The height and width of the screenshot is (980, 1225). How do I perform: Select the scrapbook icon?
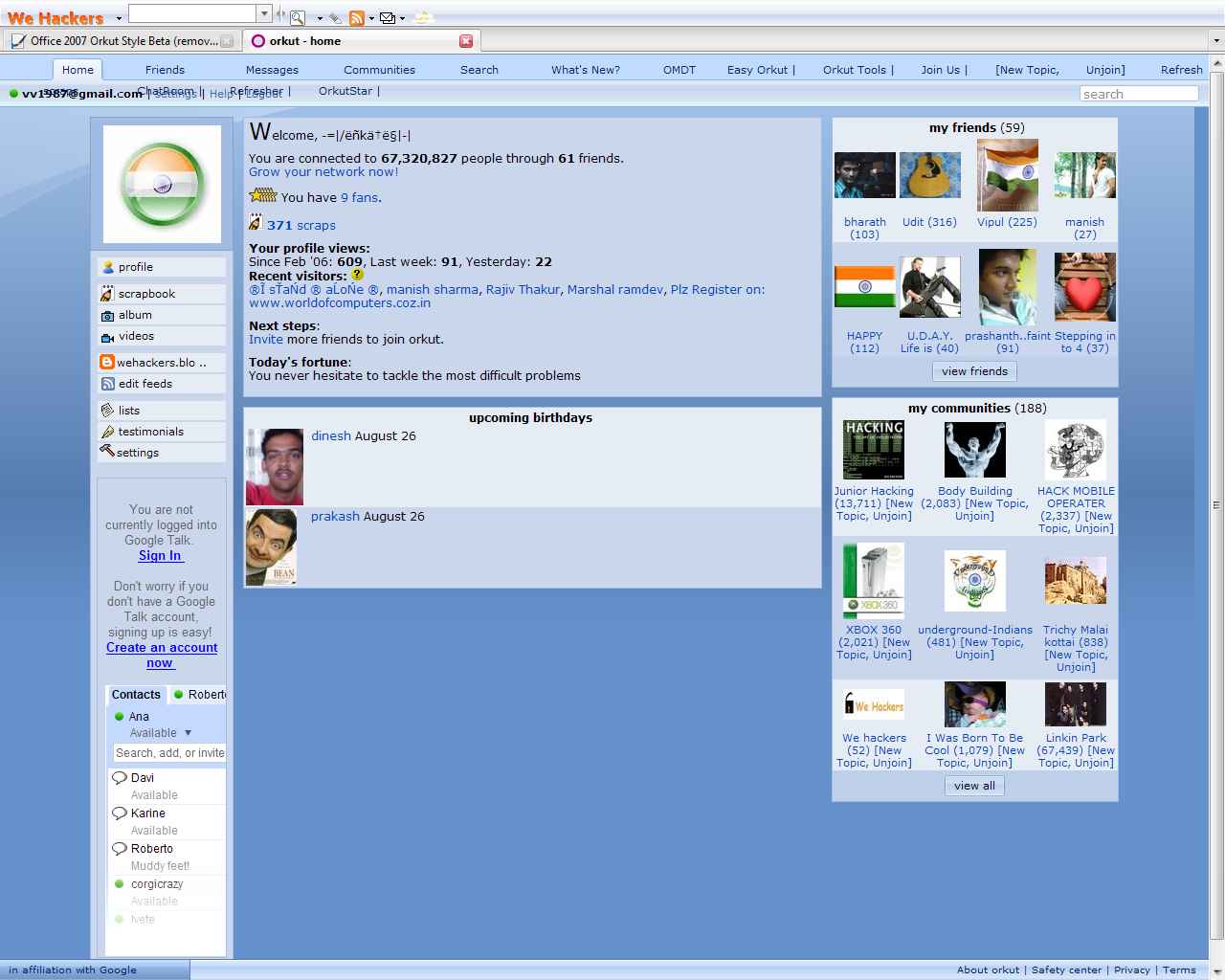click(x=108, y=293)
